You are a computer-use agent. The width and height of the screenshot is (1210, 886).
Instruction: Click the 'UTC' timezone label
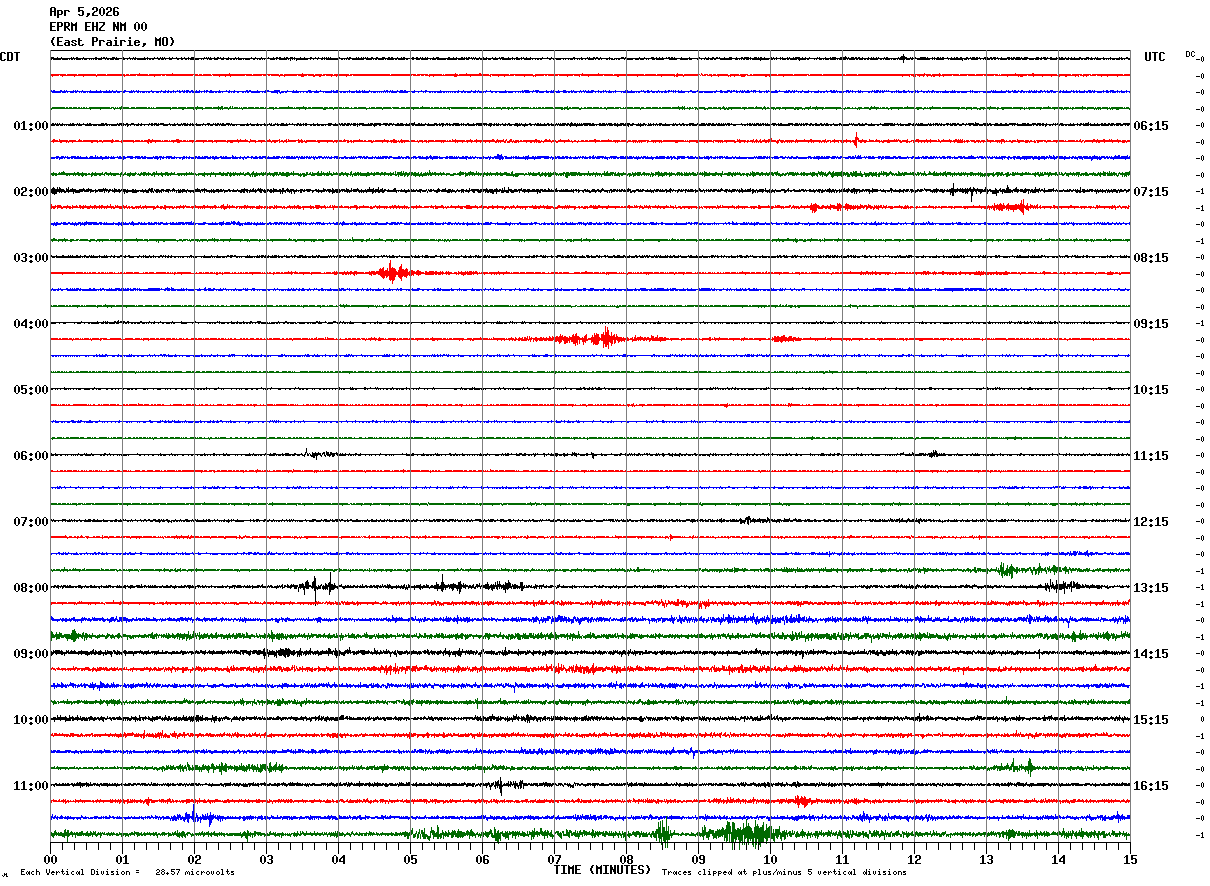coord(1155,57)
